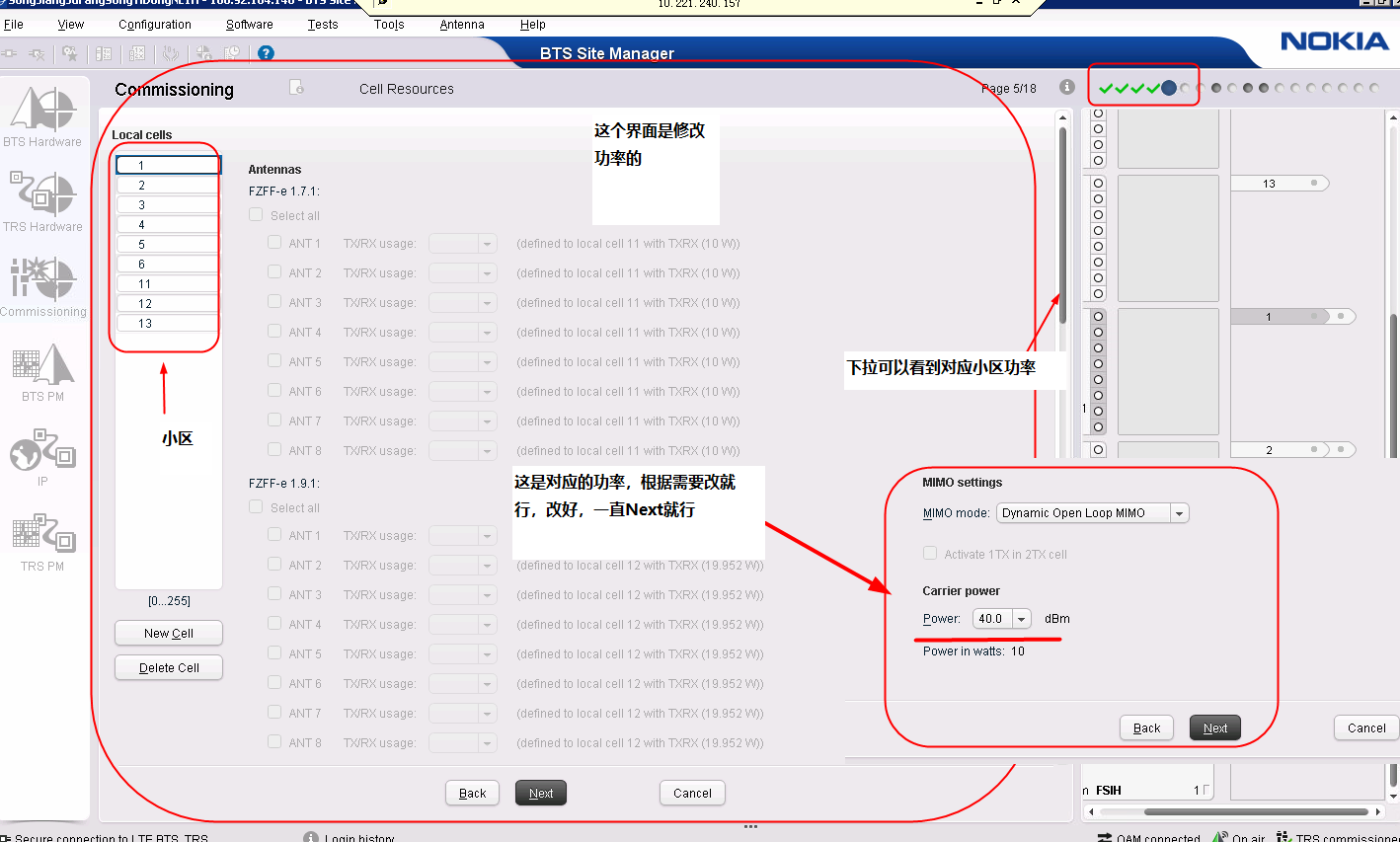This screenshot has width=1400, height=842.
Task: Open TX/RX usage dropdown for ANT 7, FZFF-e 1.9.1
Action: 462,714
